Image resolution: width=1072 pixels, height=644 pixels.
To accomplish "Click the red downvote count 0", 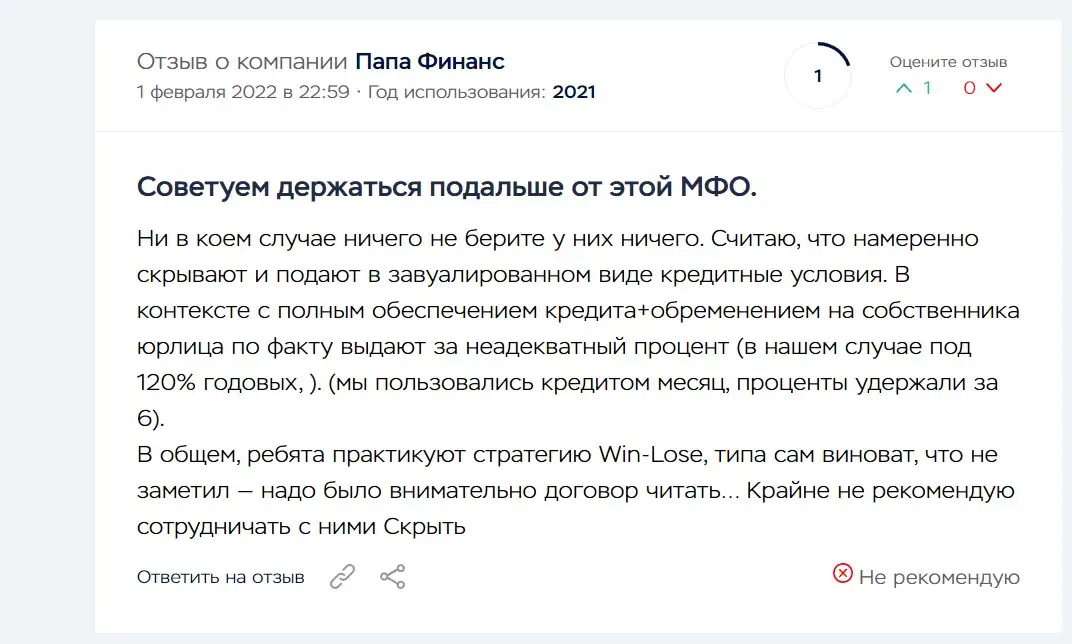I will (x=969, y=88).
